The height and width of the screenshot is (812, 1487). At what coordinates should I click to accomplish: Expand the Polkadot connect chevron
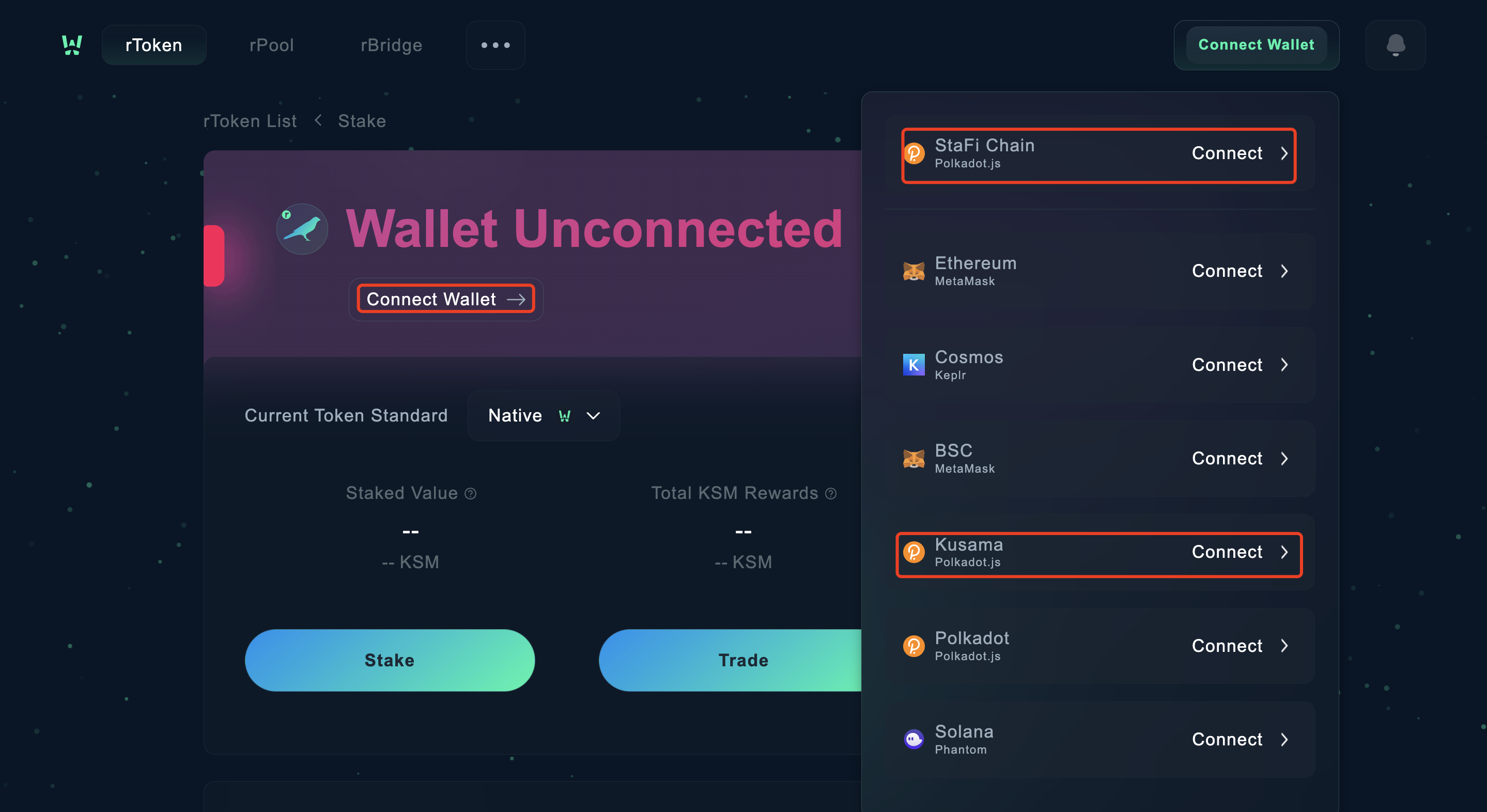pyautogui.click(x=1284, y=646)
